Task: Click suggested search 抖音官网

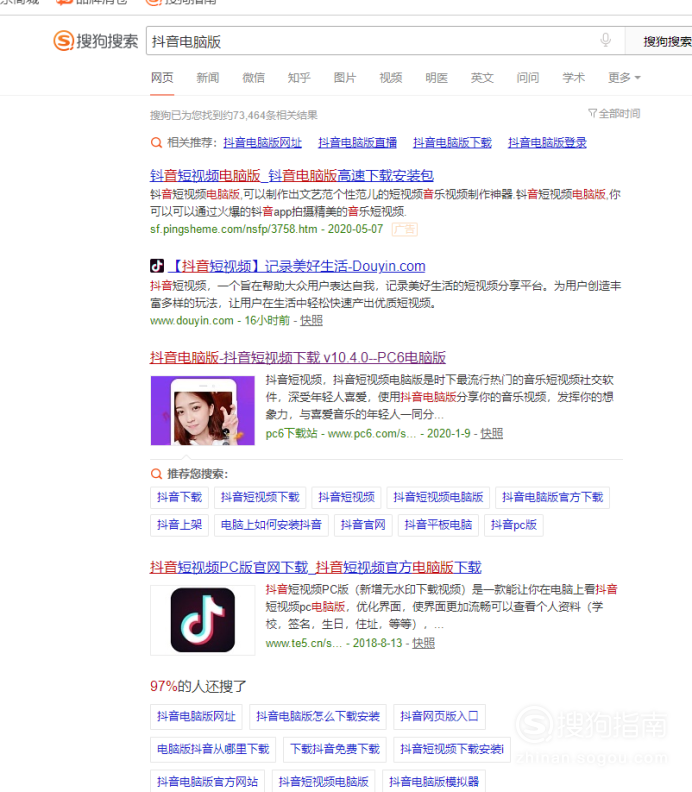Action: coord(363,525)
